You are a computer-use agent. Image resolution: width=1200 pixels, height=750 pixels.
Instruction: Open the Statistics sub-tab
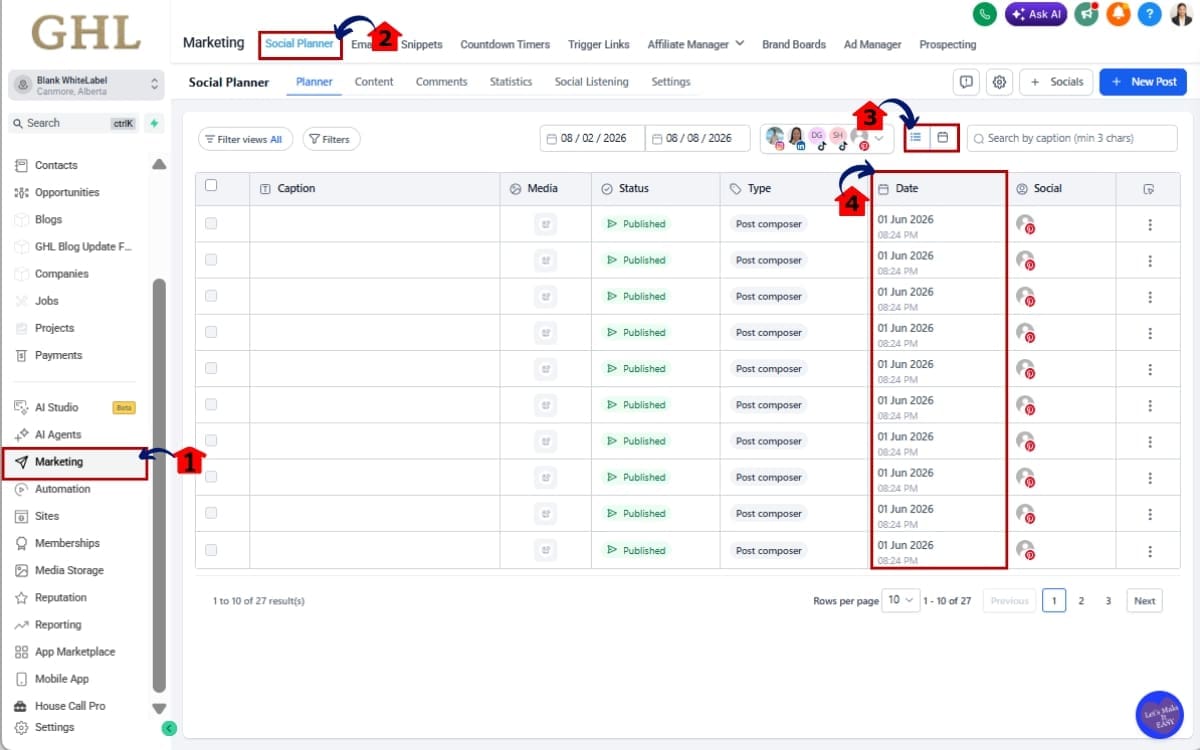pos(511,82)
